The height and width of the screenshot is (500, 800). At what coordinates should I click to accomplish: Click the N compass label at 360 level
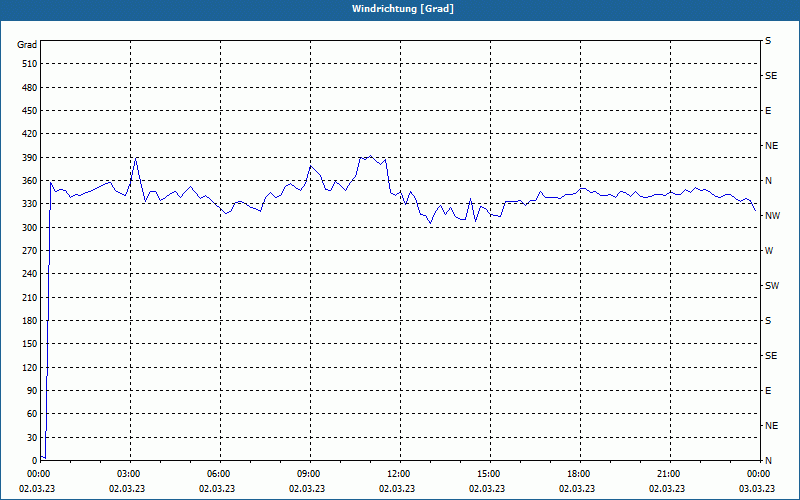[x=768, y=181]
